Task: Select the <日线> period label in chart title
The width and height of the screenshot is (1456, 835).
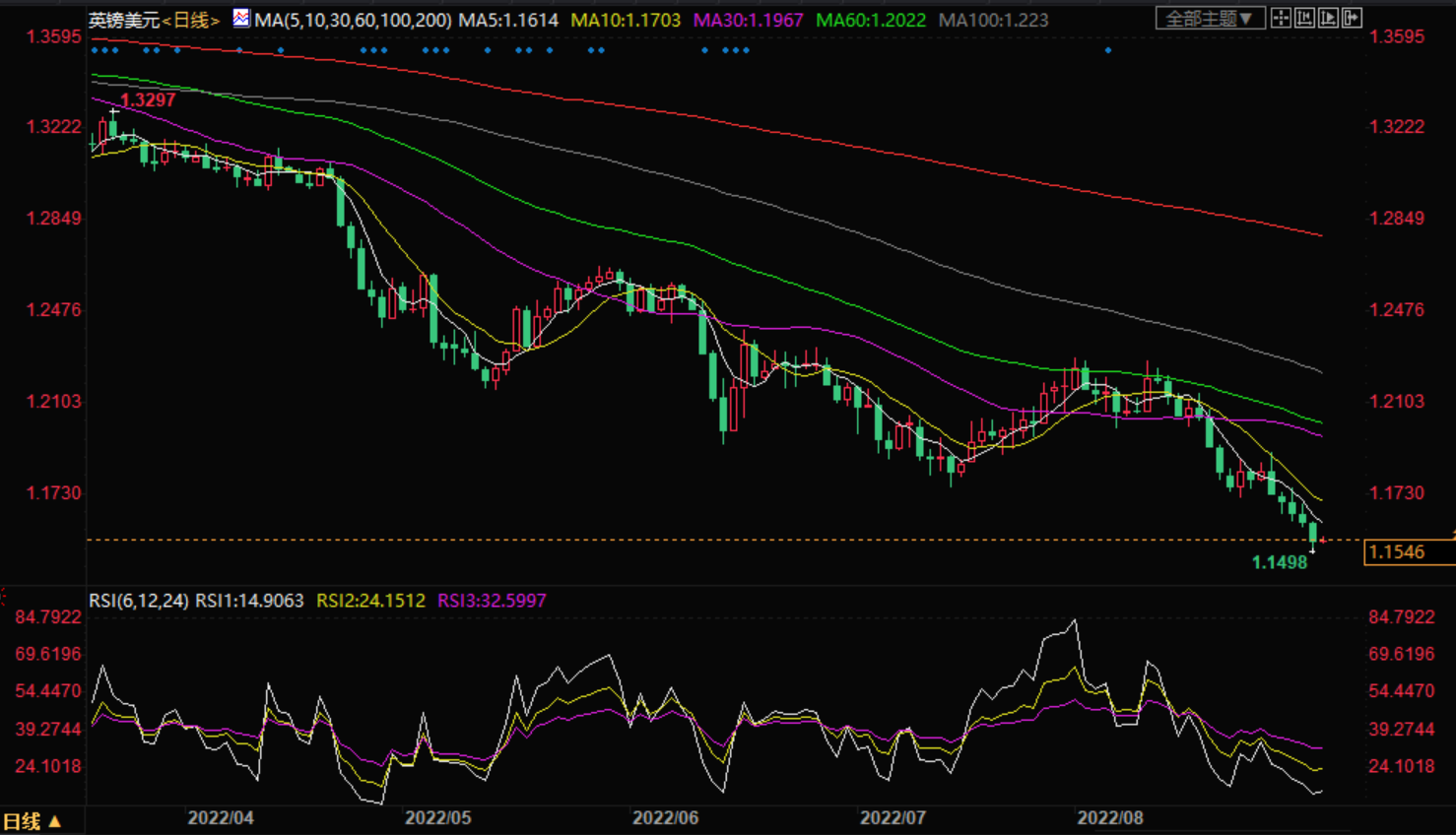Action: pyautogui.click(x=191, y=20)
